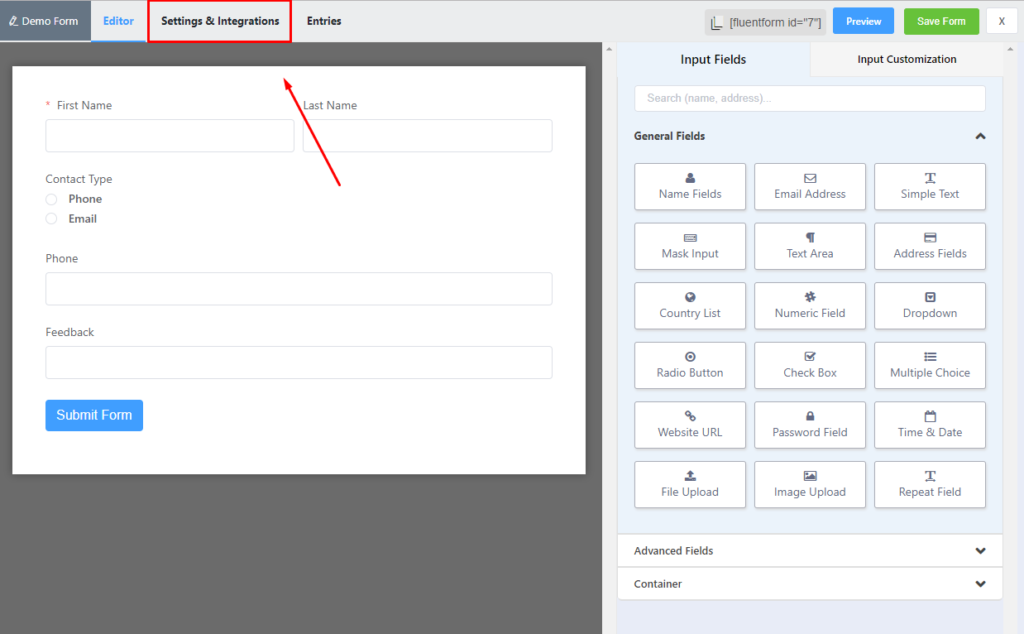
Task: Click the Save Form button
Action: click(x=941, y=20)
